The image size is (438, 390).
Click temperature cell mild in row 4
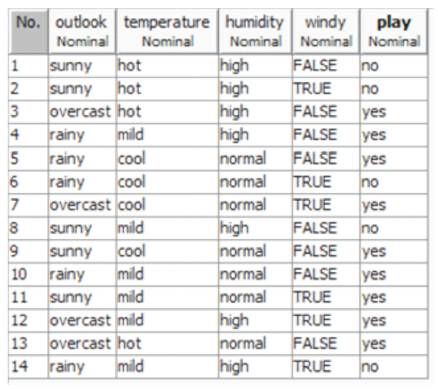point(167,135)
